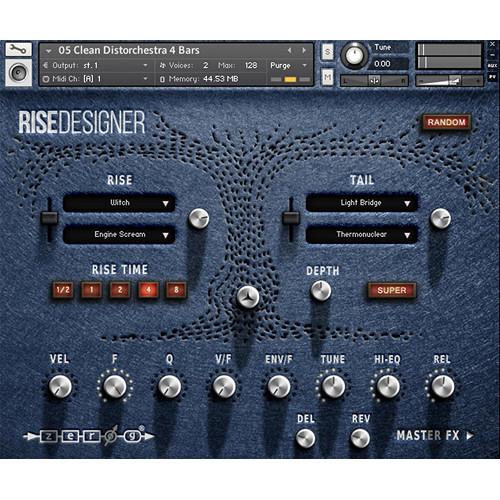Go to next instrument preset arrow
This screenshot has width=500, height=500.
tap(304, 50)
